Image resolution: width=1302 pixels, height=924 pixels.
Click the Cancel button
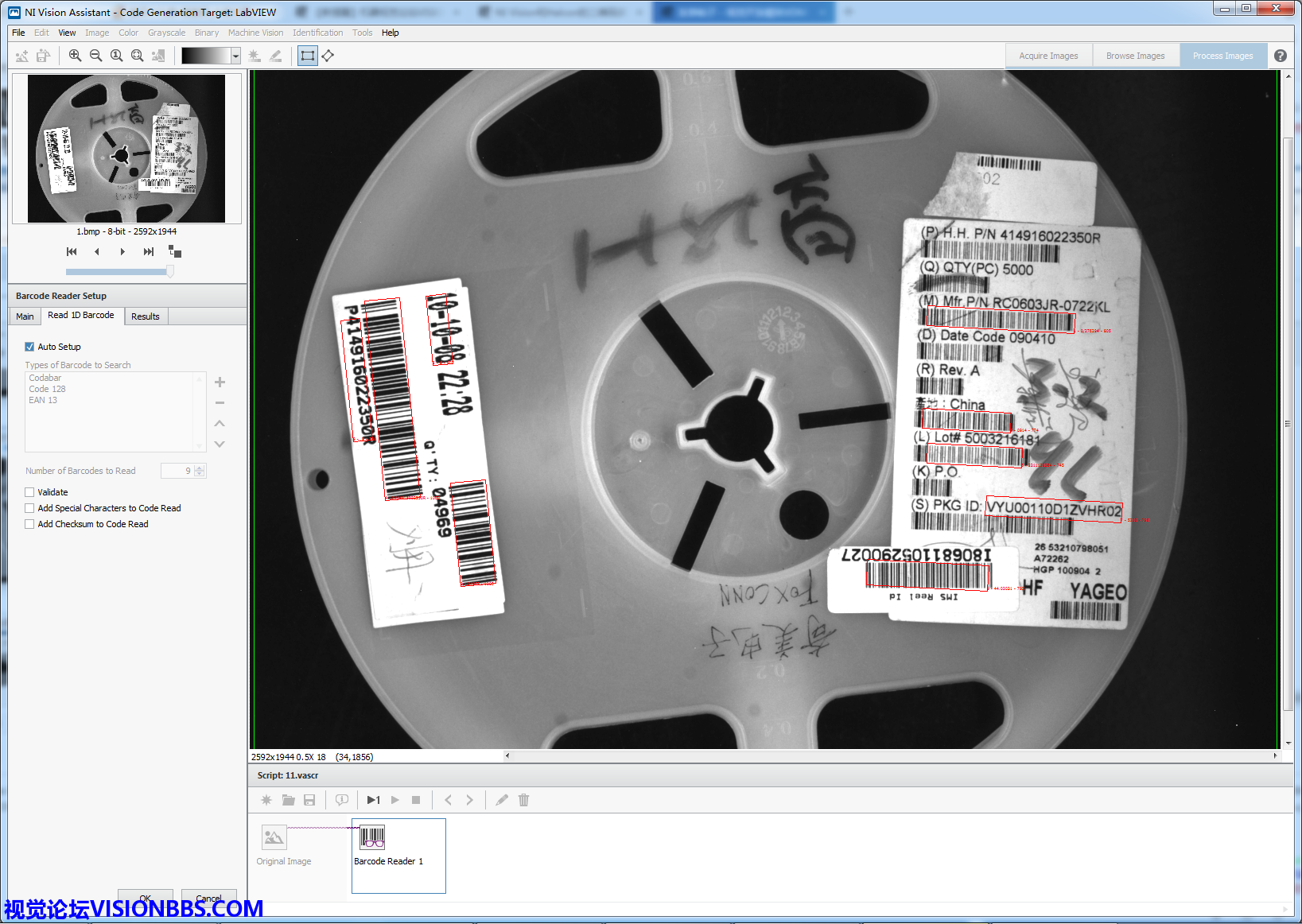click(x=209, y=898)
